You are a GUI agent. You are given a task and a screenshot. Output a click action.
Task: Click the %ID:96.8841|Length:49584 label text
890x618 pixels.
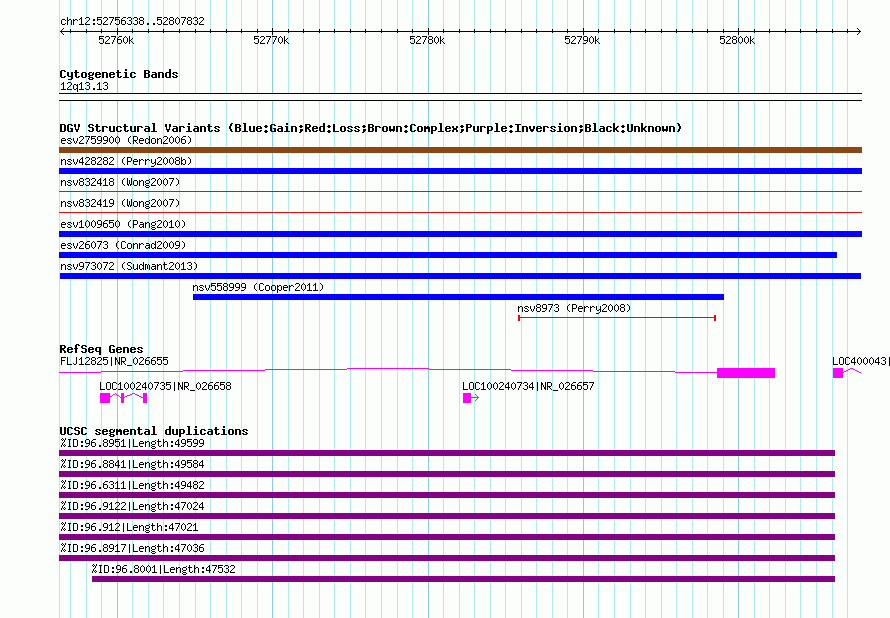(132, 464)
